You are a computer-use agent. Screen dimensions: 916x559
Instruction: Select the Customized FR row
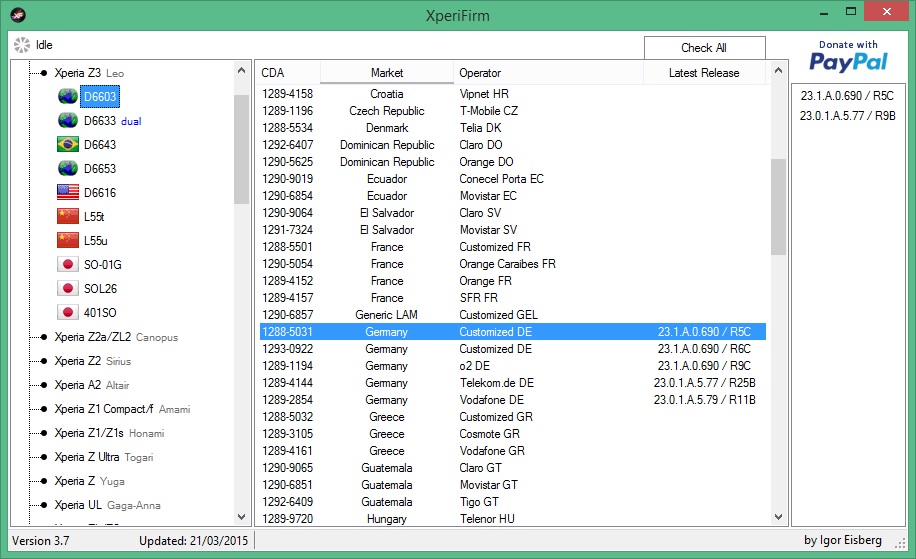pos(512,246)
